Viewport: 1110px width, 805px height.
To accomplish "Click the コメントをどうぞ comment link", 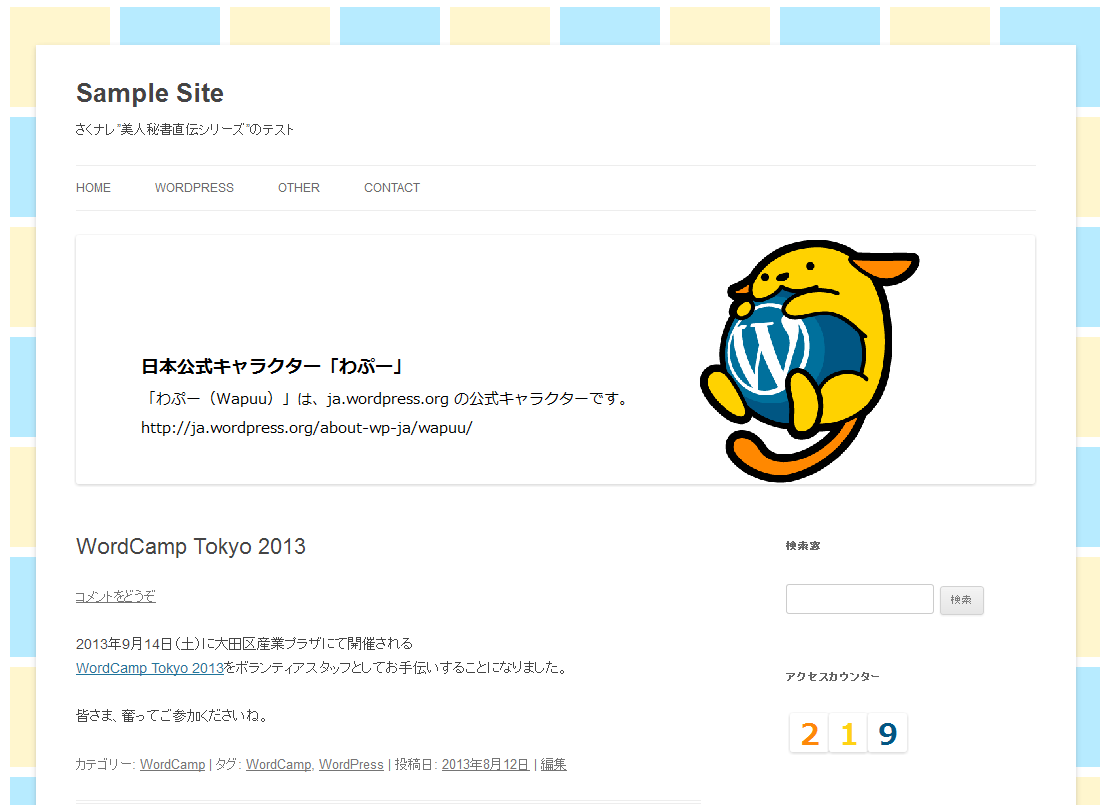I will tap(115, 596).
